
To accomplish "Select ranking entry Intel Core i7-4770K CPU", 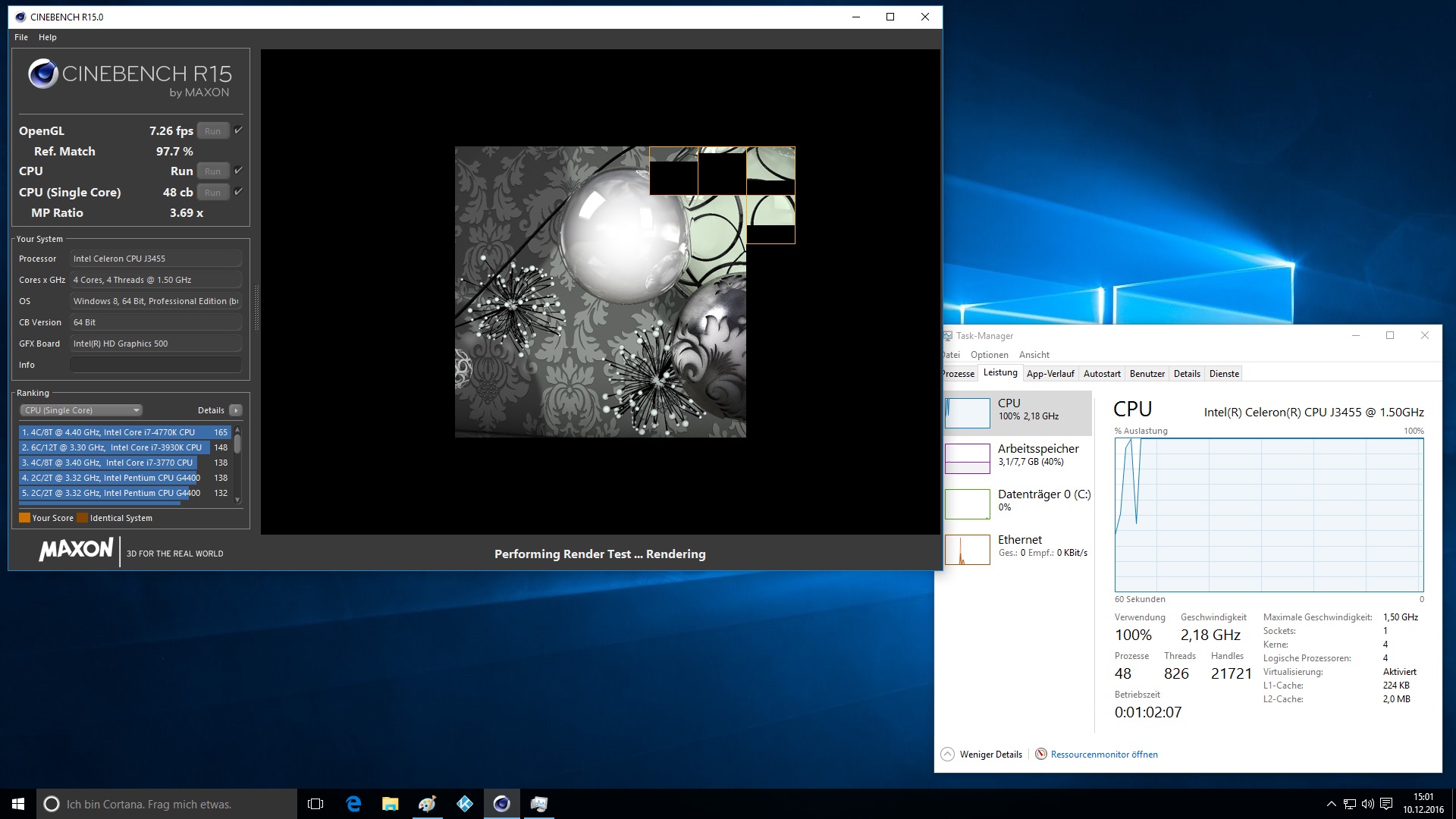I will pos(125,432).
